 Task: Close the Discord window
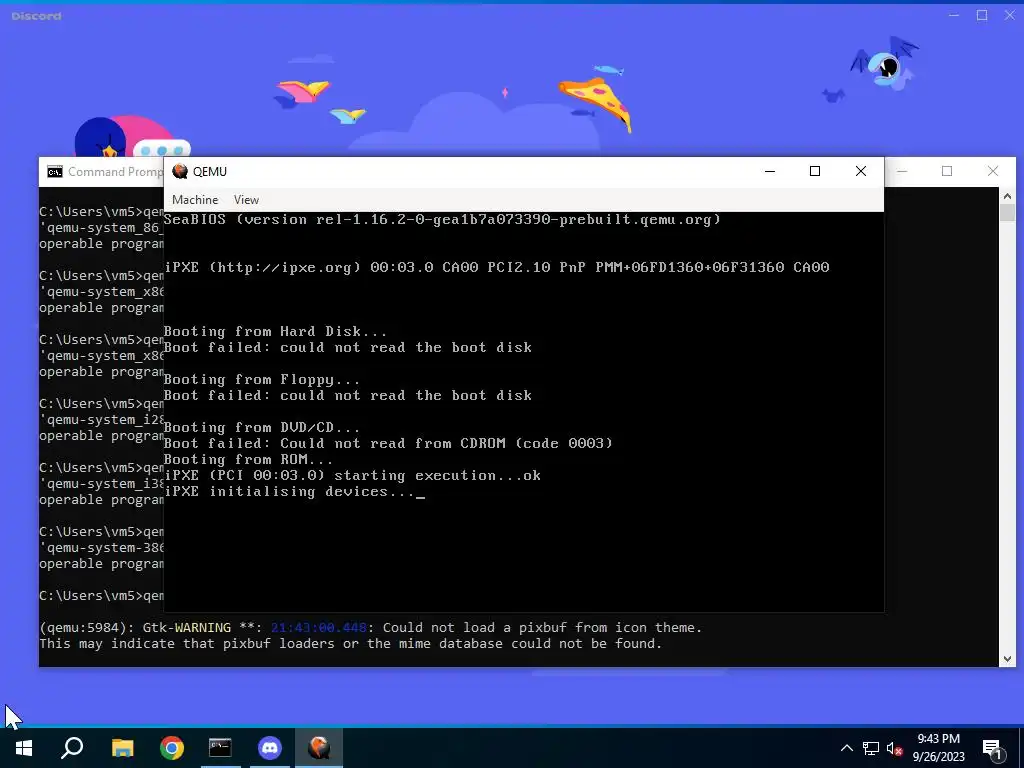(x=1010, y=15)
